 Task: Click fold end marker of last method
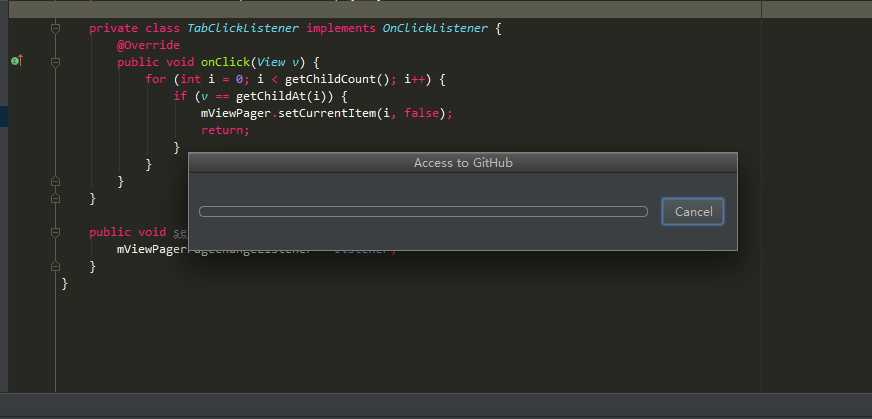coord(55,267)
